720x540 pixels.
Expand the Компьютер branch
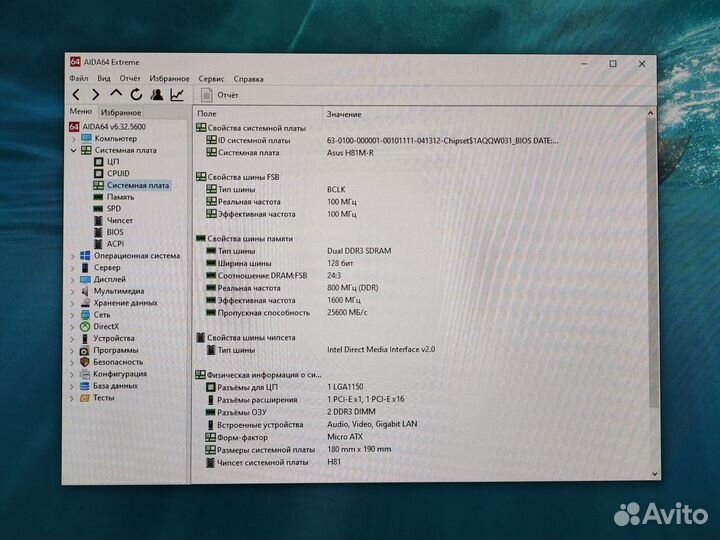(x=73, y=138)
